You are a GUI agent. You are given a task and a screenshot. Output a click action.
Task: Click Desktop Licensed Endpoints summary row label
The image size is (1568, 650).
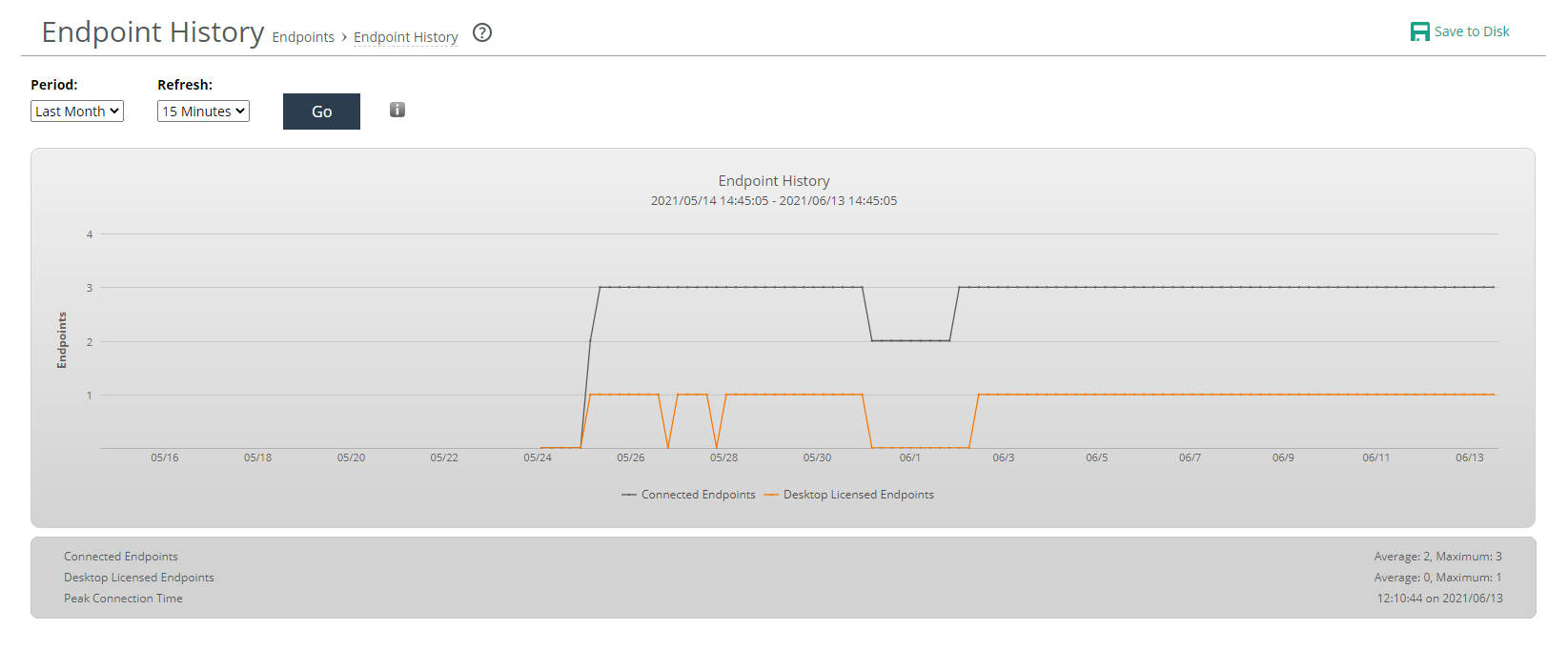coord(139,578)
